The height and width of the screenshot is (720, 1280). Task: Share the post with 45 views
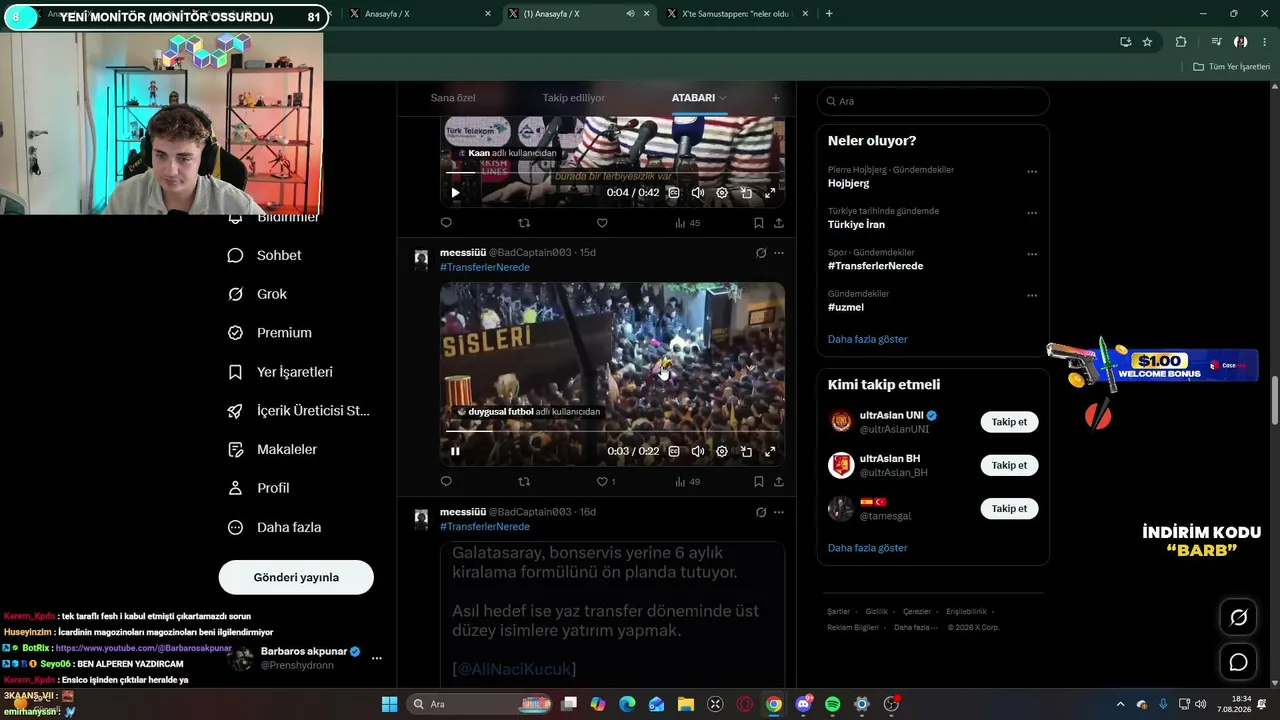coord(779,223)
